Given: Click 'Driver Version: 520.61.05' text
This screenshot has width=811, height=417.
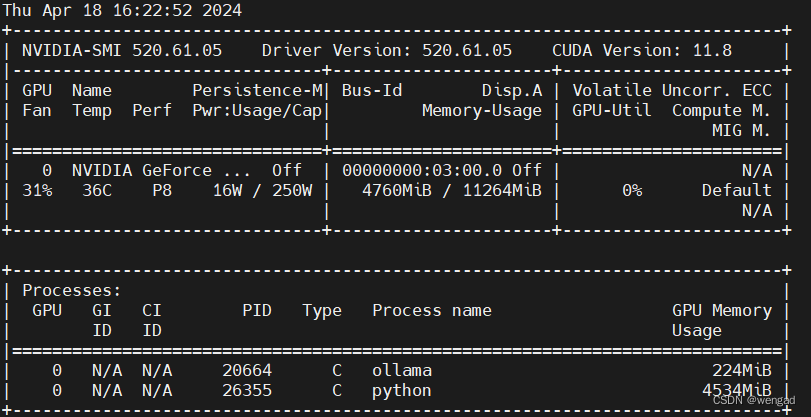Looking at the screenshot, I should pyautogui.click(x=387, y=50).
